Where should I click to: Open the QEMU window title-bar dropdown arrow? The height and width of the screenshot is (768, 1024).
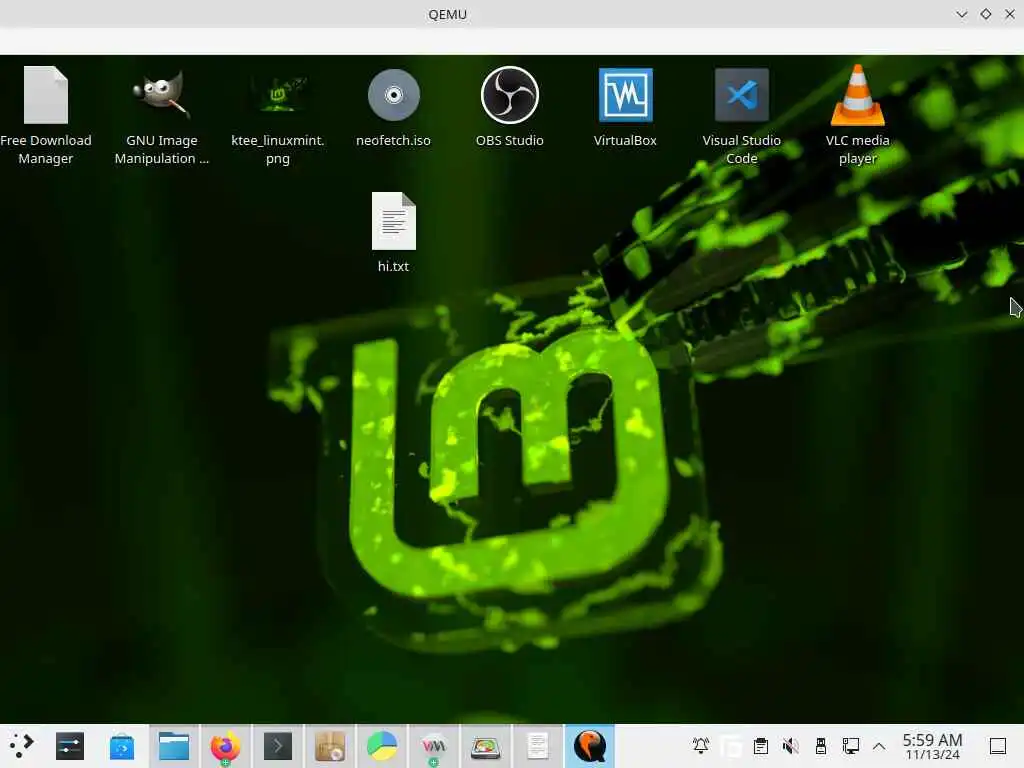(961, 14)
